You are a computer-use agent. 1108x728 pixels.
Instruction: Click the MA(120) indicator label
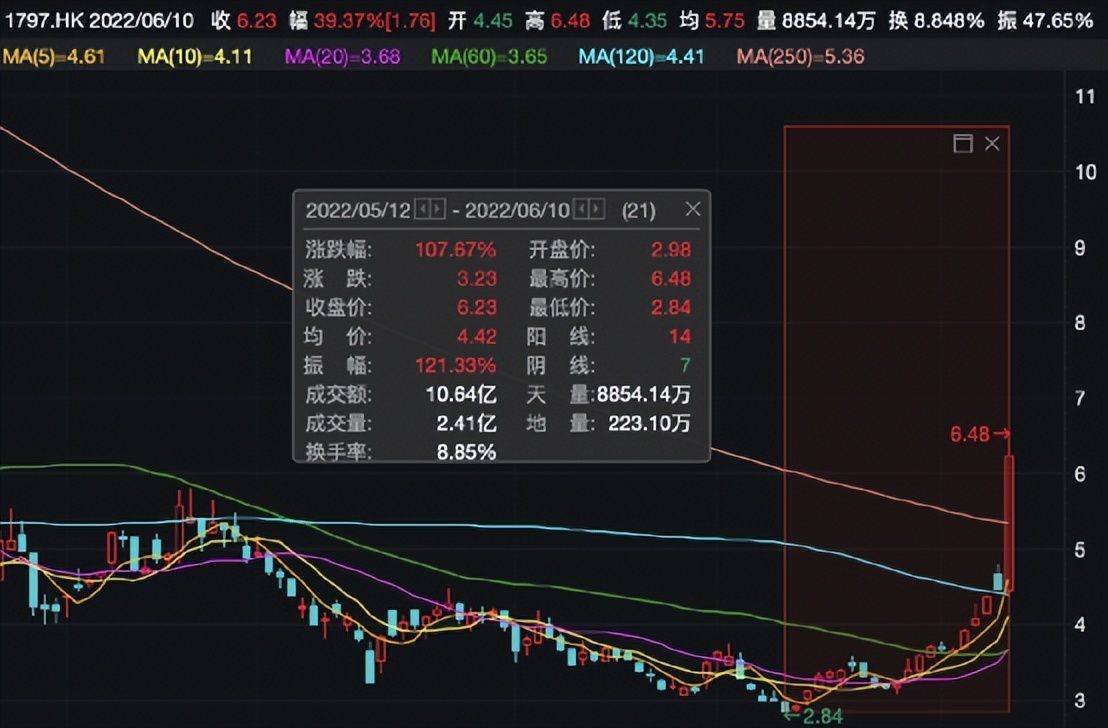[641, 57]
